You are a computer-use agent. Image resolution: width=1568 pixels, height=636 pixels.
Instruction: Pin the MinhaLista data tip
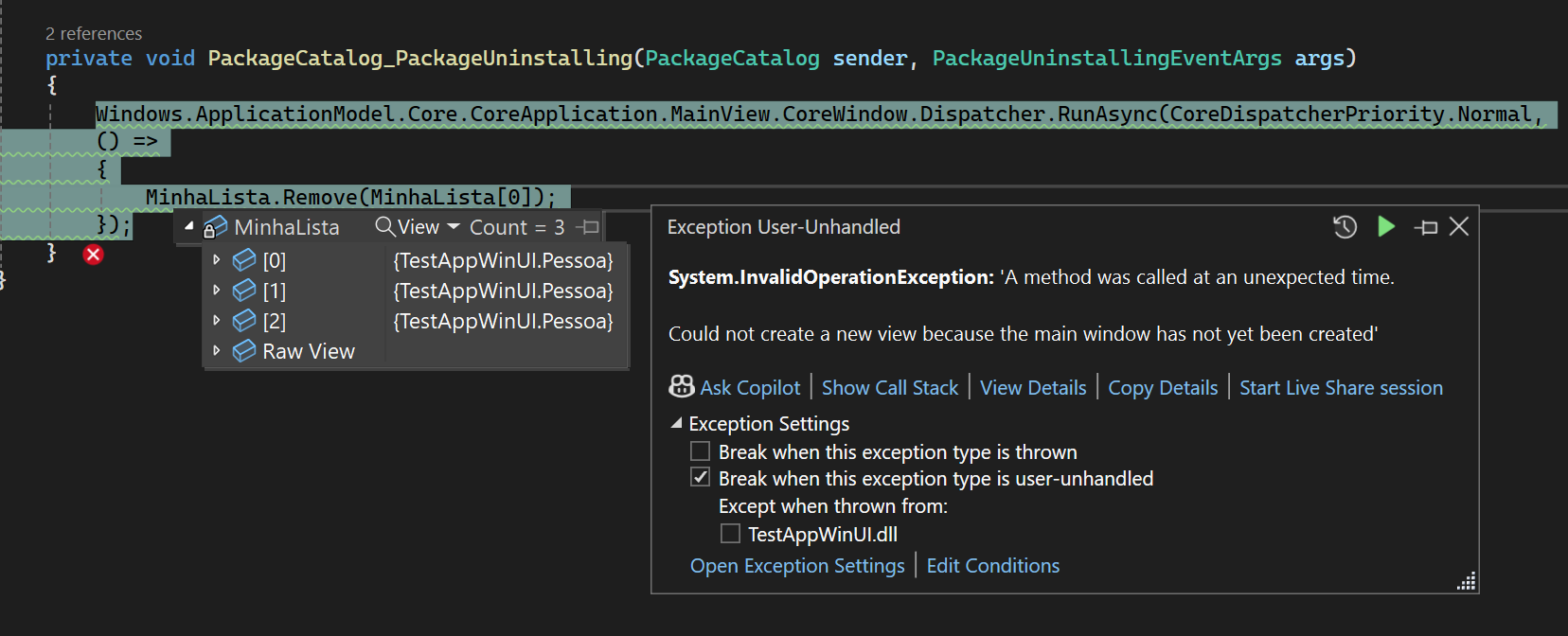tap(589, 227)
